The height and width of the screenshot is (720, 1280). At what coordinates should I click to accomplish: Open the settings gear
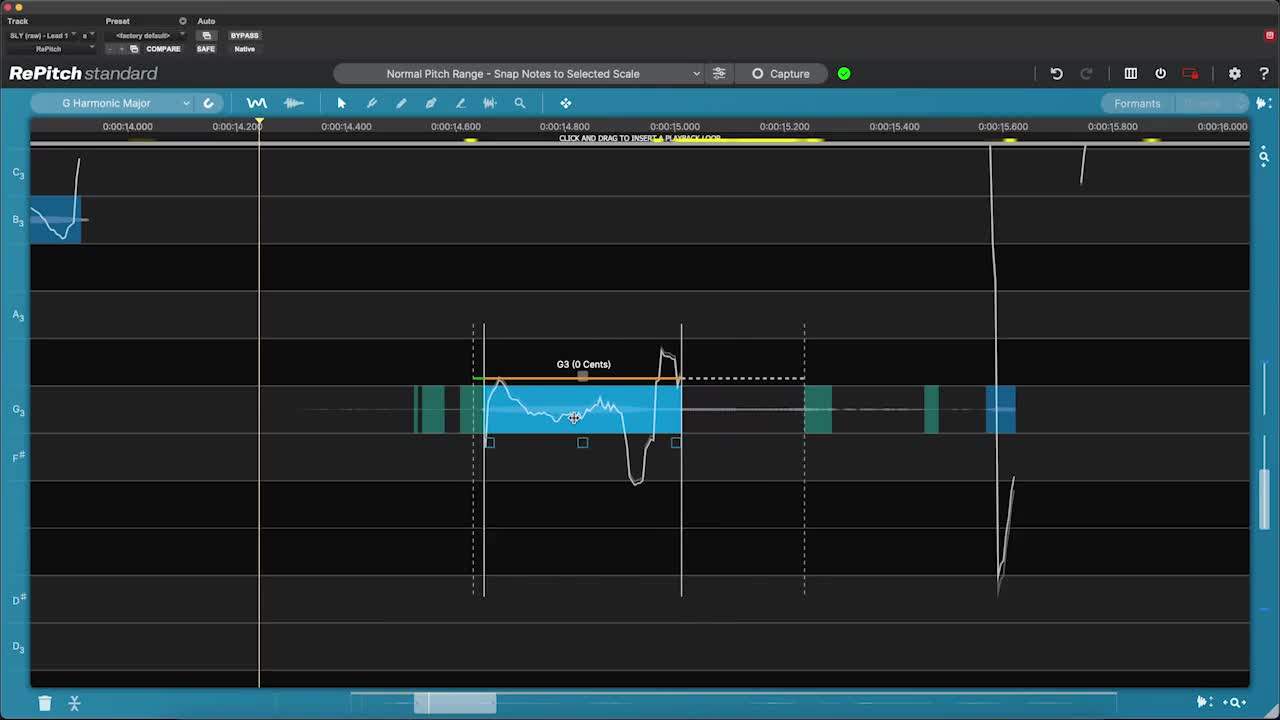click(x=1235, y=73)
